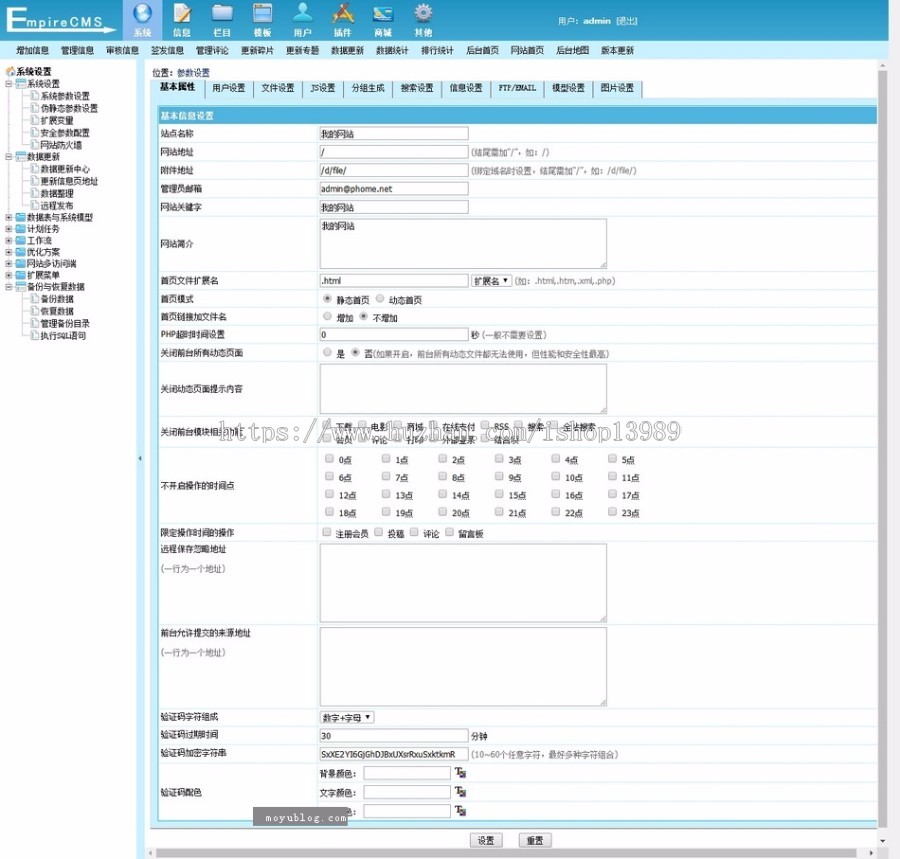900x859 pixels.
Task: Click the 退出 logout link
Action: click(627, 21)
